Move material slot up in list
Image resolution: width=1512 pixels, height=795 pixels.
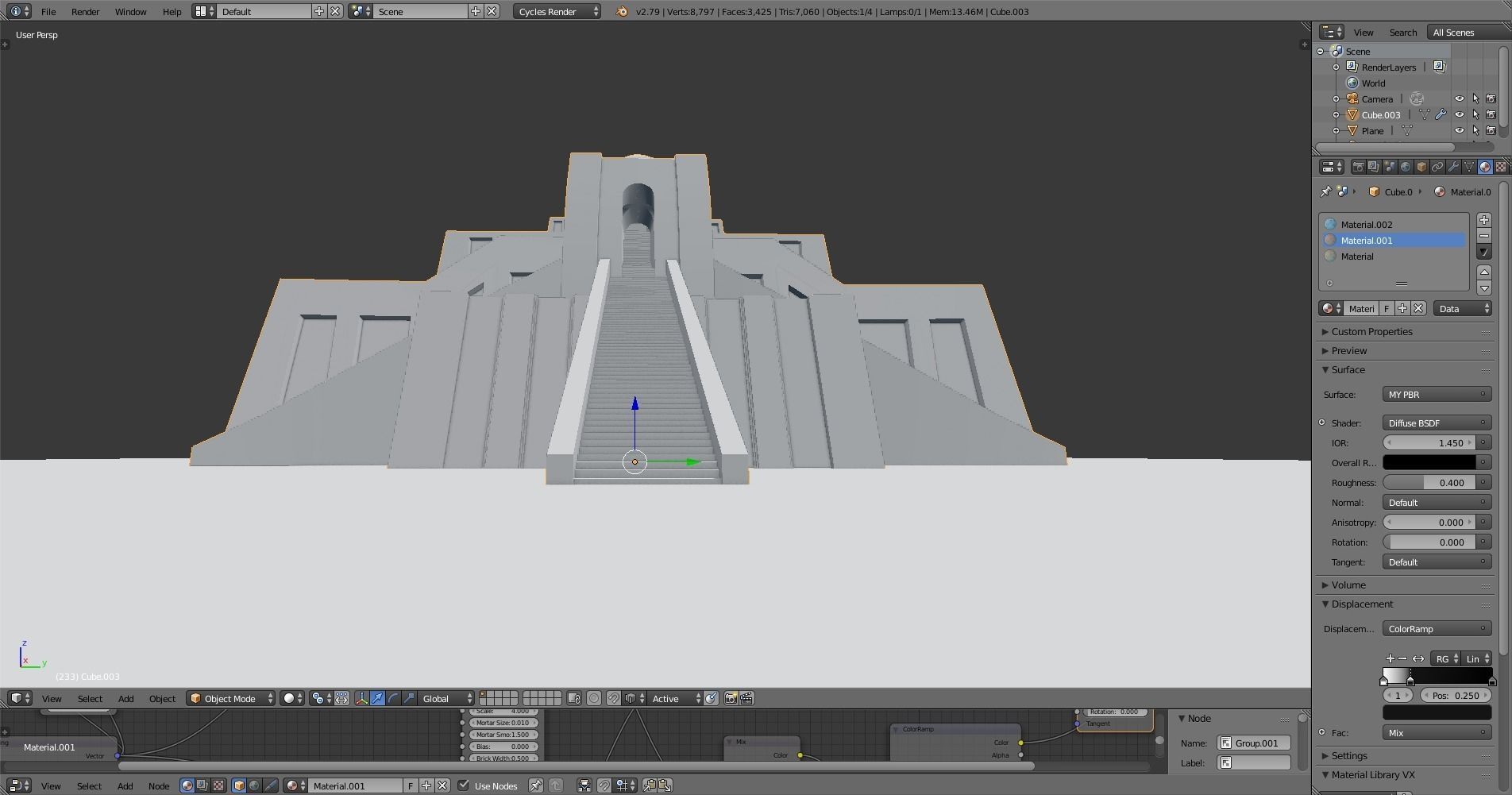click(x=1484, y=272)
